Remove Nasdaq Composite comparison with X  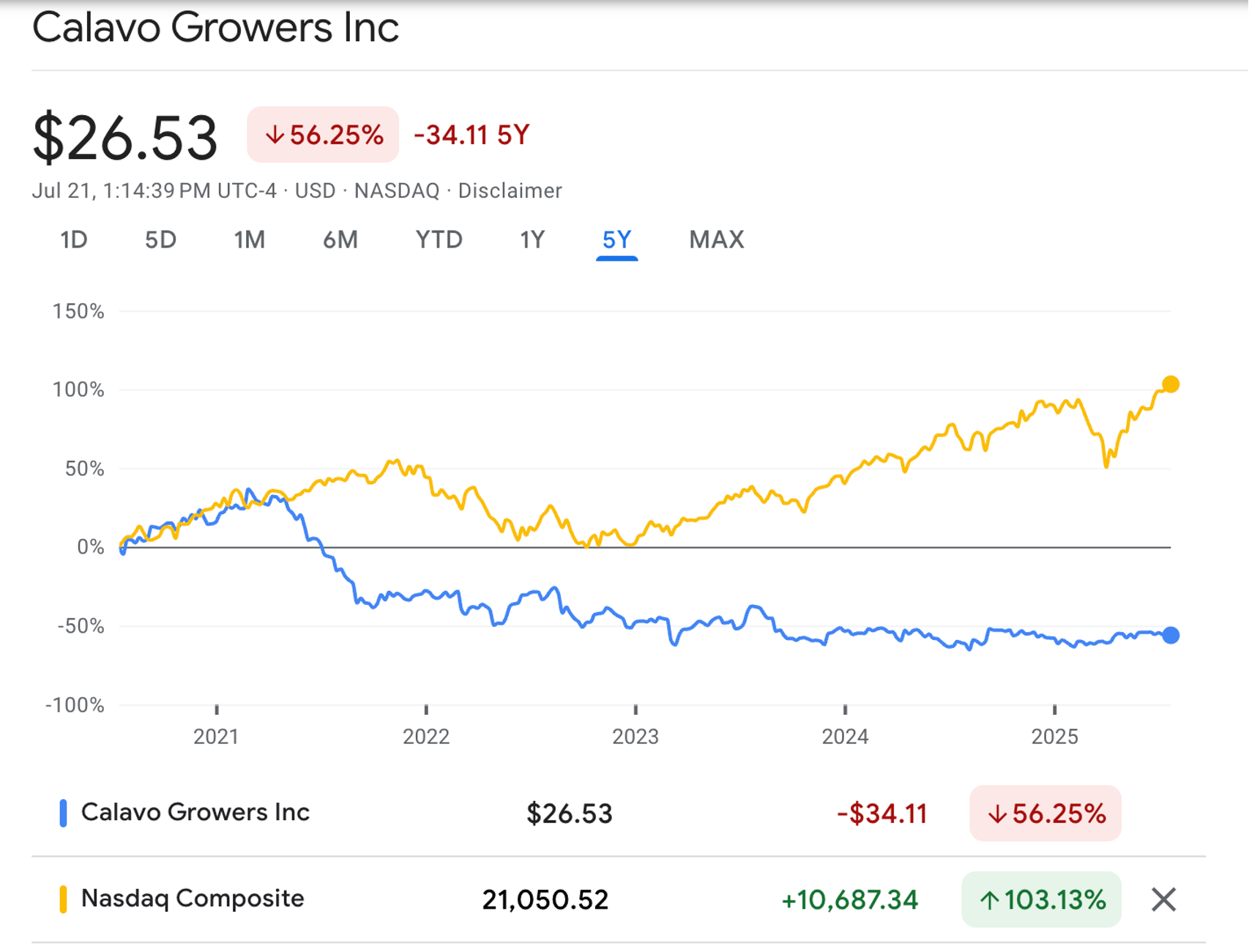point(1163,899)
